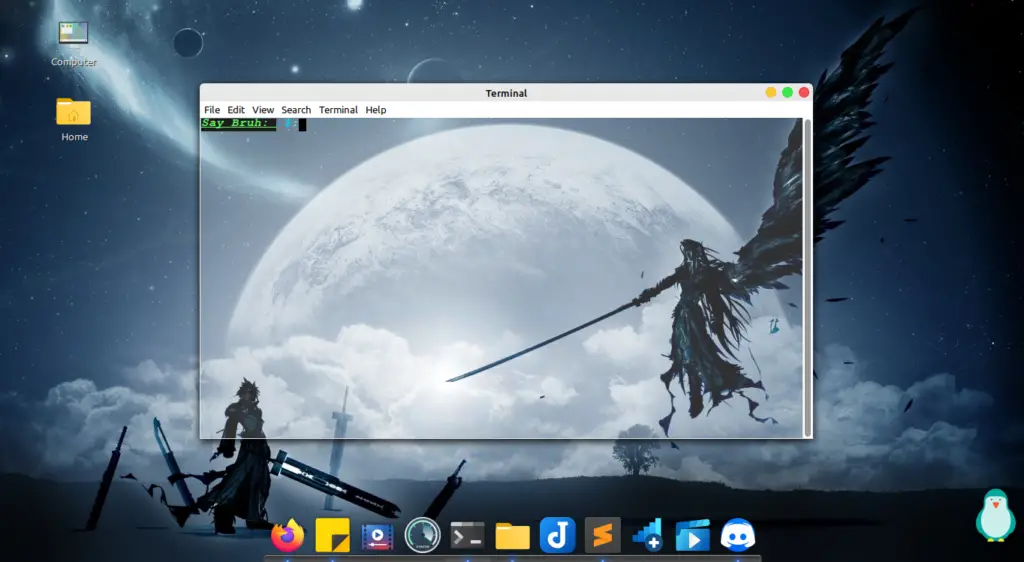Launch the blue Joplin J app
This screenshot has height=562, width=1024.
pyautogui.click(x=558, y=536)
